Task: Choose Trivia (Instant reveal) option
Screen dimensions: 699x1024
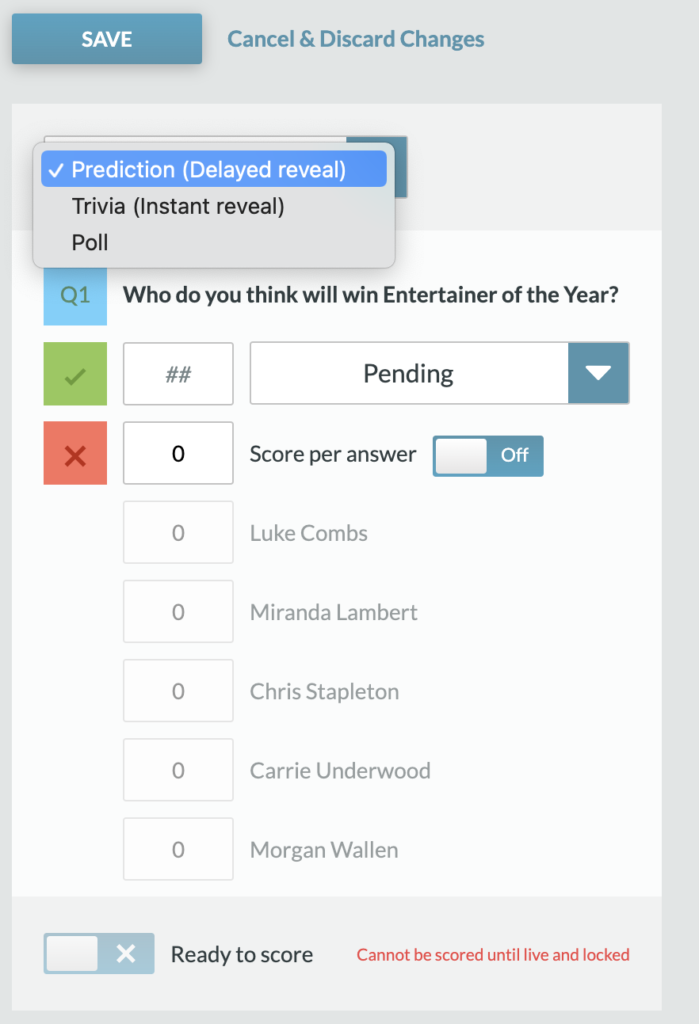Action: pyautogui.click(x=214, y=206)
